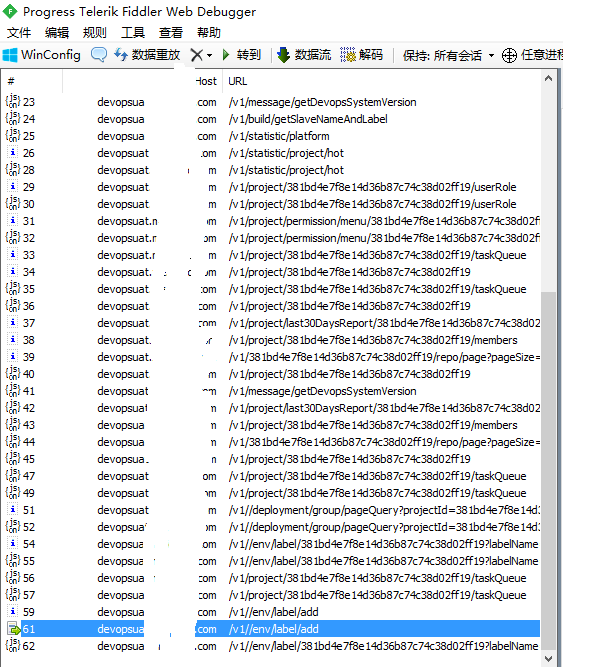615x667 pixels.
Task: Click the scrollbar down arrow
Action: coord(549,659)
